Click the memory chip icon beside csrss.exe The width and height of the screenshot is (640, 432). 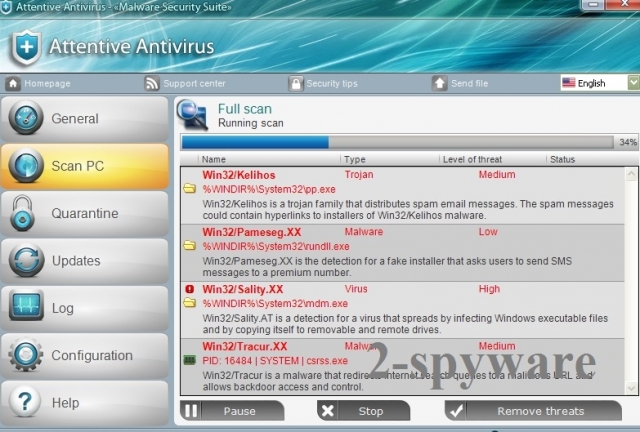coord(189,360)
